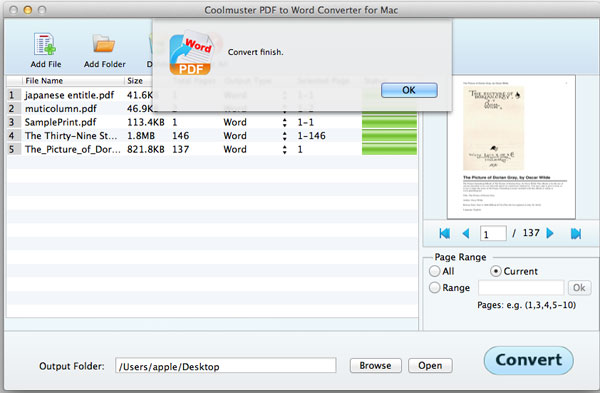Screen dimensions: 600x393
Task: Click the page range input field
Action: pos(521,288)
